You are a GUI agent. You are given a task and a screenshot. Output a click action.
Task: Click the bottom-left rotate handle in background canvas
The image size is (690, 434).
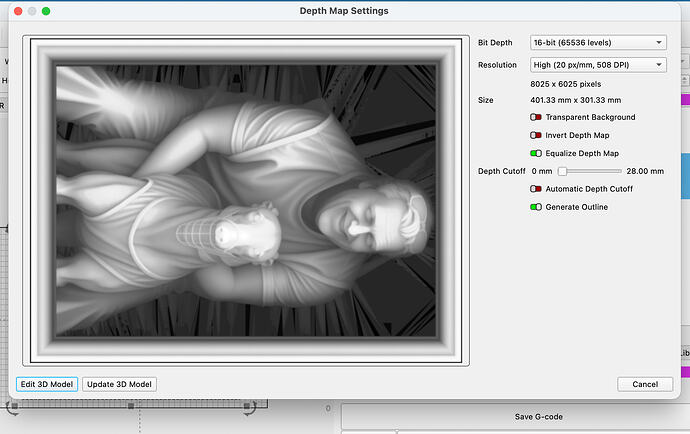point(13,407)
